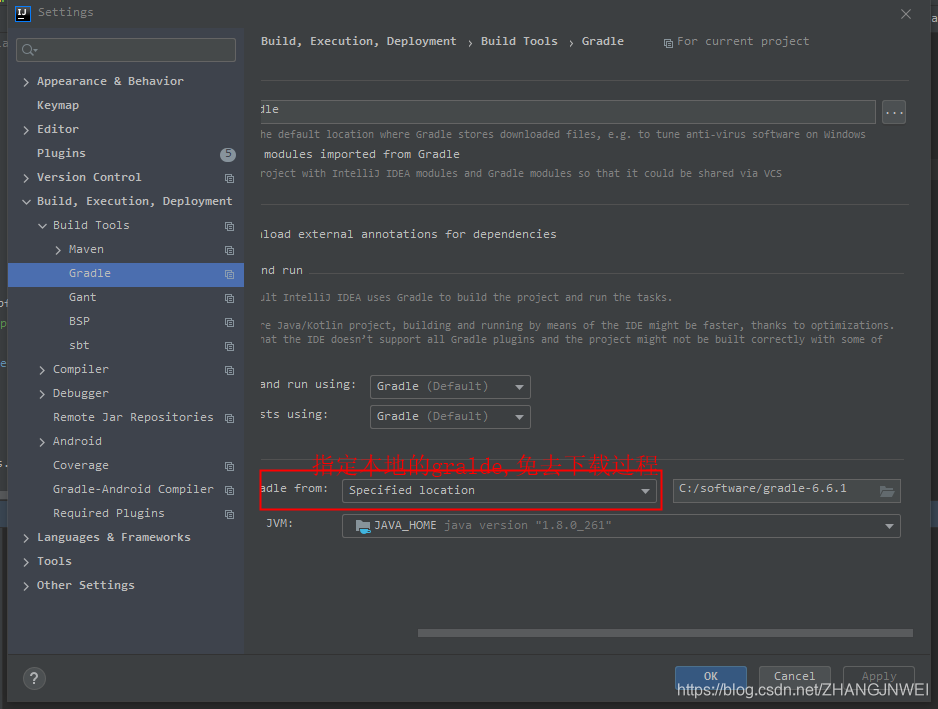938x709 pixels.
Task: Click the folder browse icon in Gradle path field
Action: (887, 491)
